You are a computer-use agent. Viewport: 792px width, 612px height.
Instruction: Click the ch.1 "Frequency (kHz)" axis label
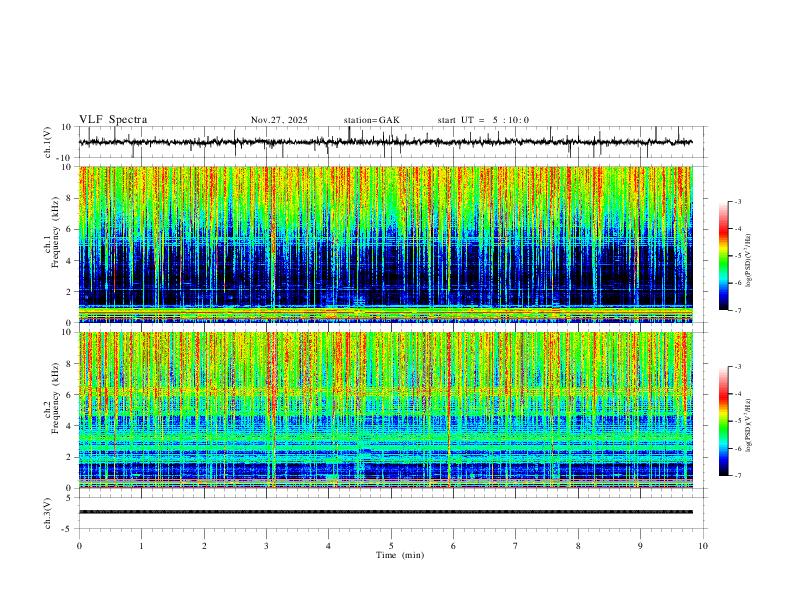55,232
